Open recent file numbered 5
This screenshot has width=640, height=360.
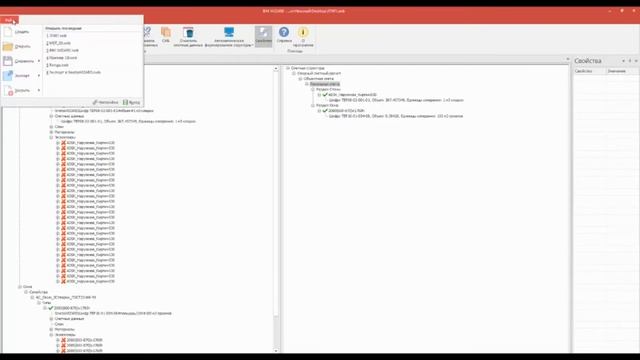(x=58, y=65)
